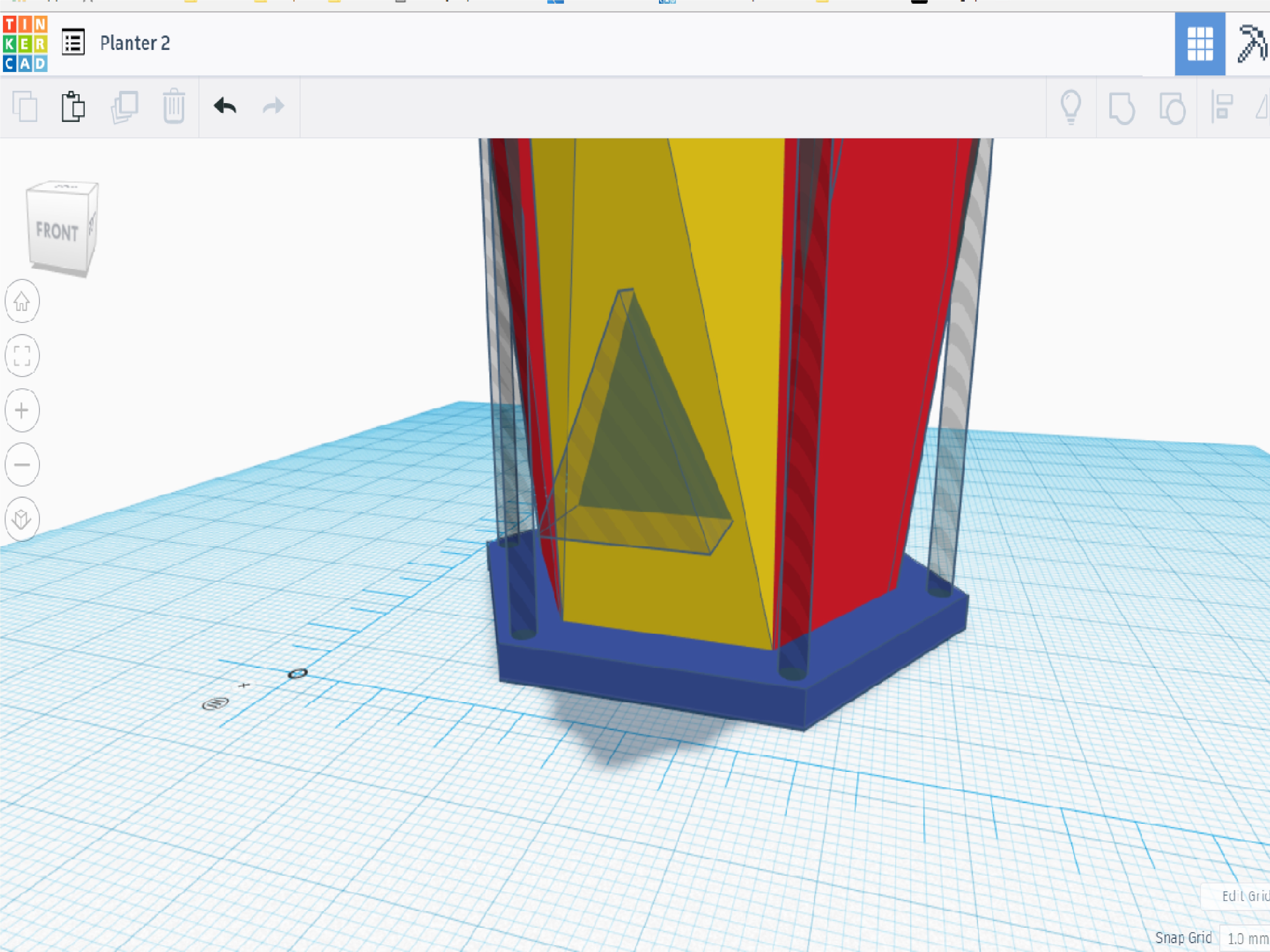Click the Paste tool
1270x952 pixels.
coord(73,107)
